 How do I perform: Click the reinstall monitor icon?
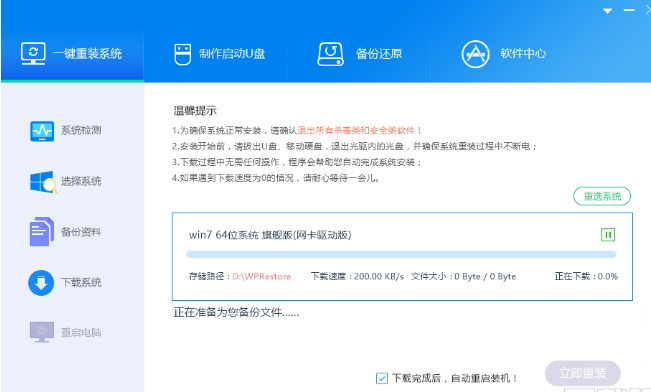(x=33, y=54)
